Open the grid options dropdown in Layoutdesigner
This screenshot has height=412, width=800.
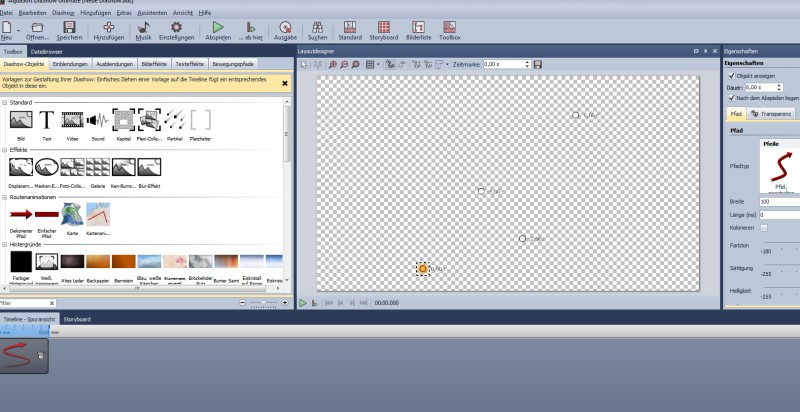pyautogui.click(x=379, y=64)
